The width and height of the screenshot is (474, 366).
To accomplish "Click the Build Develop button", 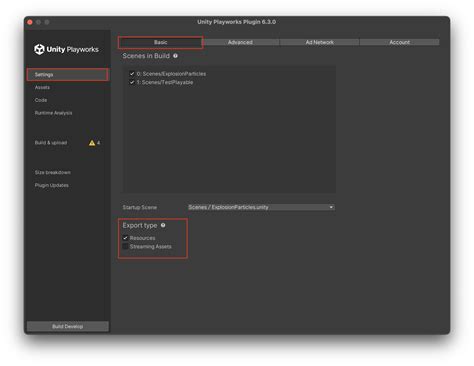I will (68, 326).
